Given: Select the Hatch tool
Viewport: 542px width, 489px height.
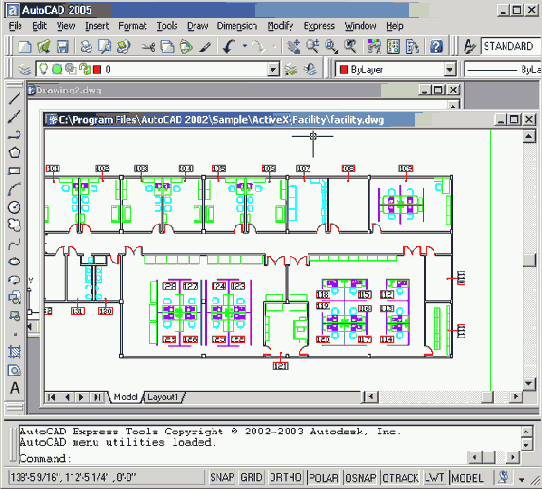Looking at the screenshot, I should coord(14,352).
